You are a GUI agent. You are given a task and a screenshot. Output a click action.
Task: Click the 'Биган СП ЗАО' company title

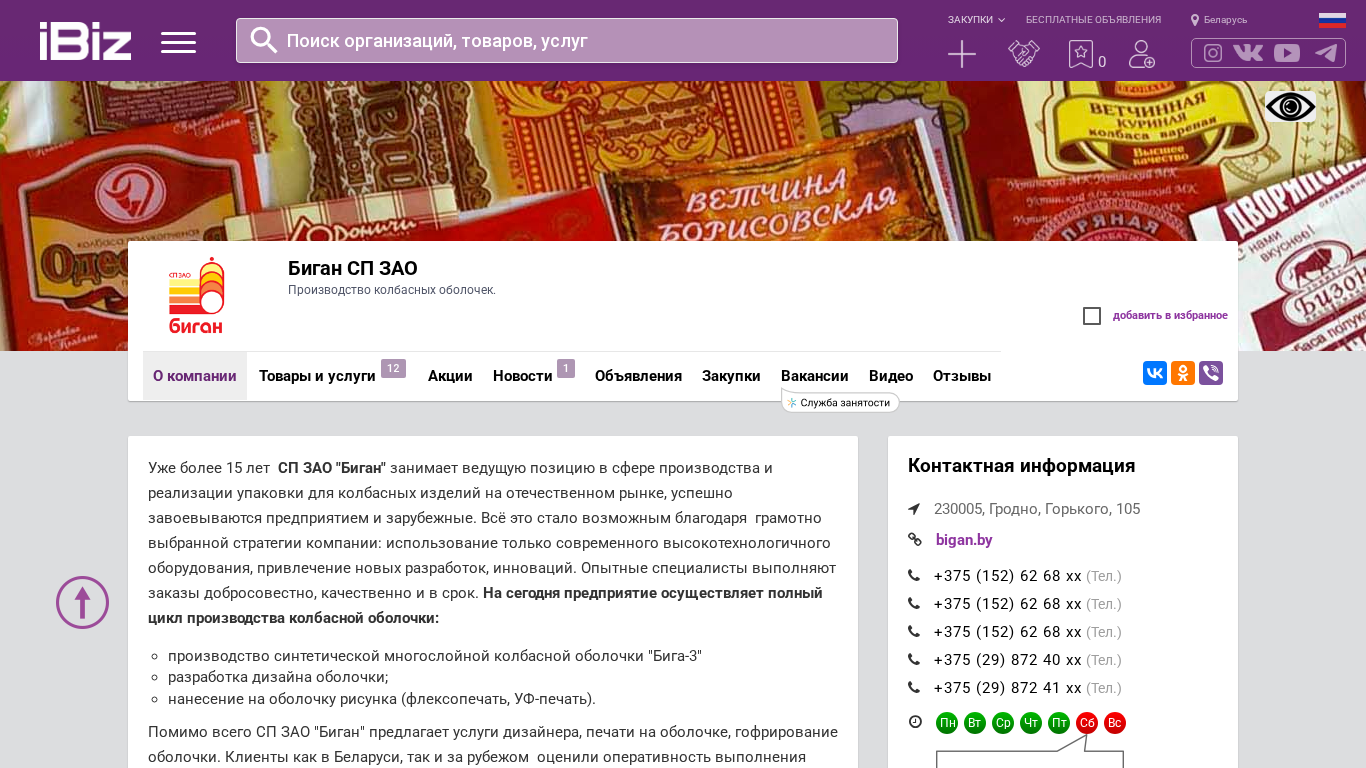click(353, 268)
